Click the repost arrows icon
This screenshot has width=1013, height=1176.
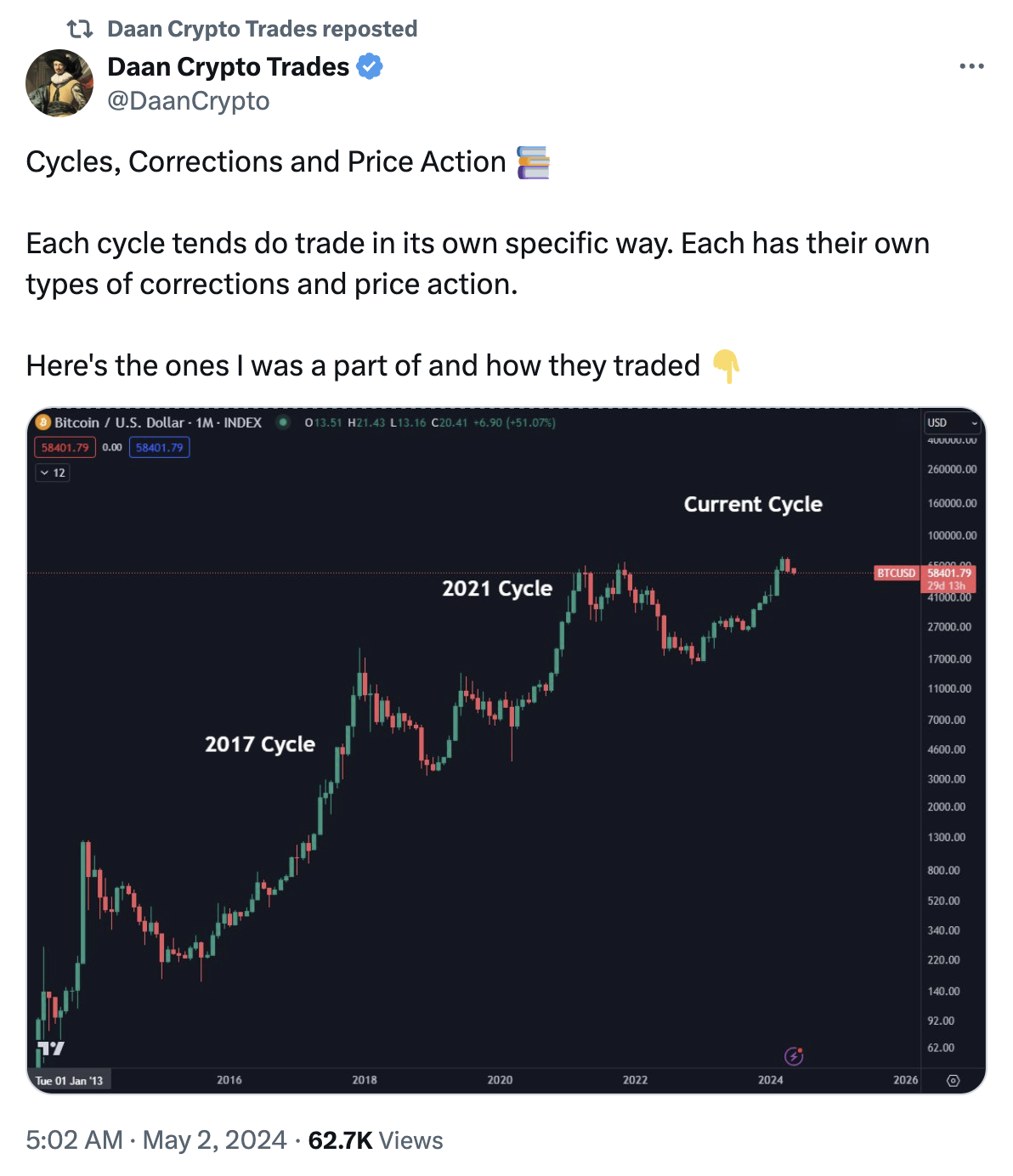(80, 29)
